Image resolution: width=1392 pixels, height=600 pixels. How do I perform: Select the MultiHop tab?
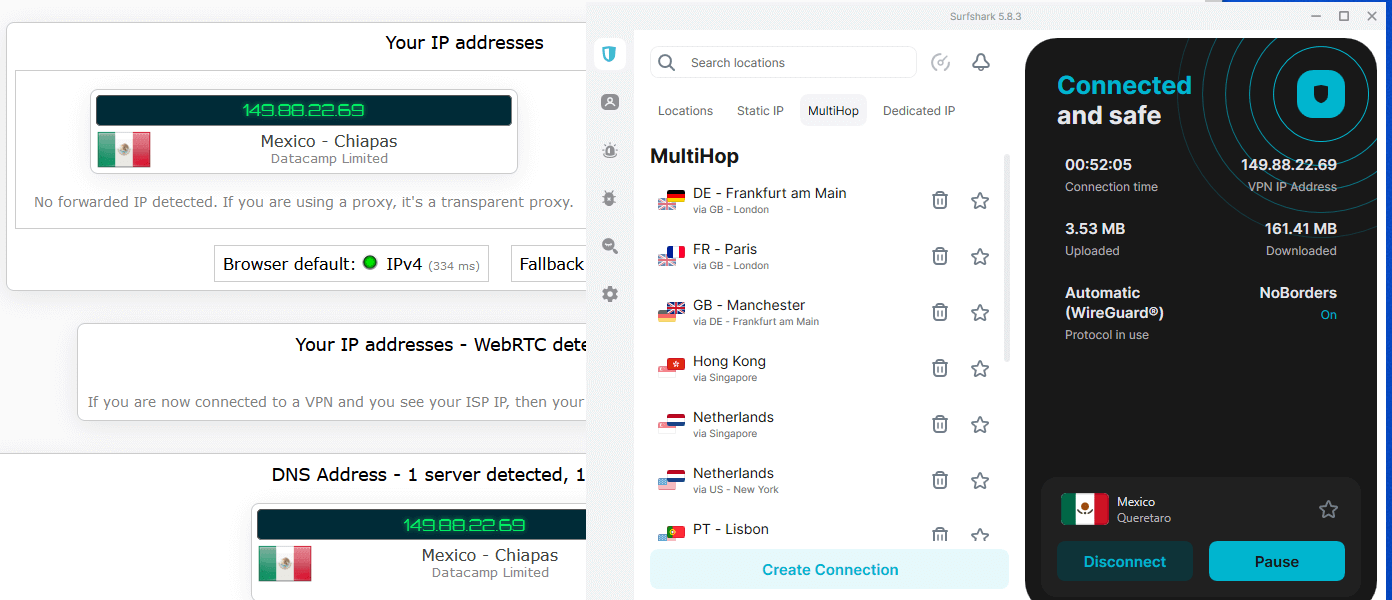[833, 111]
